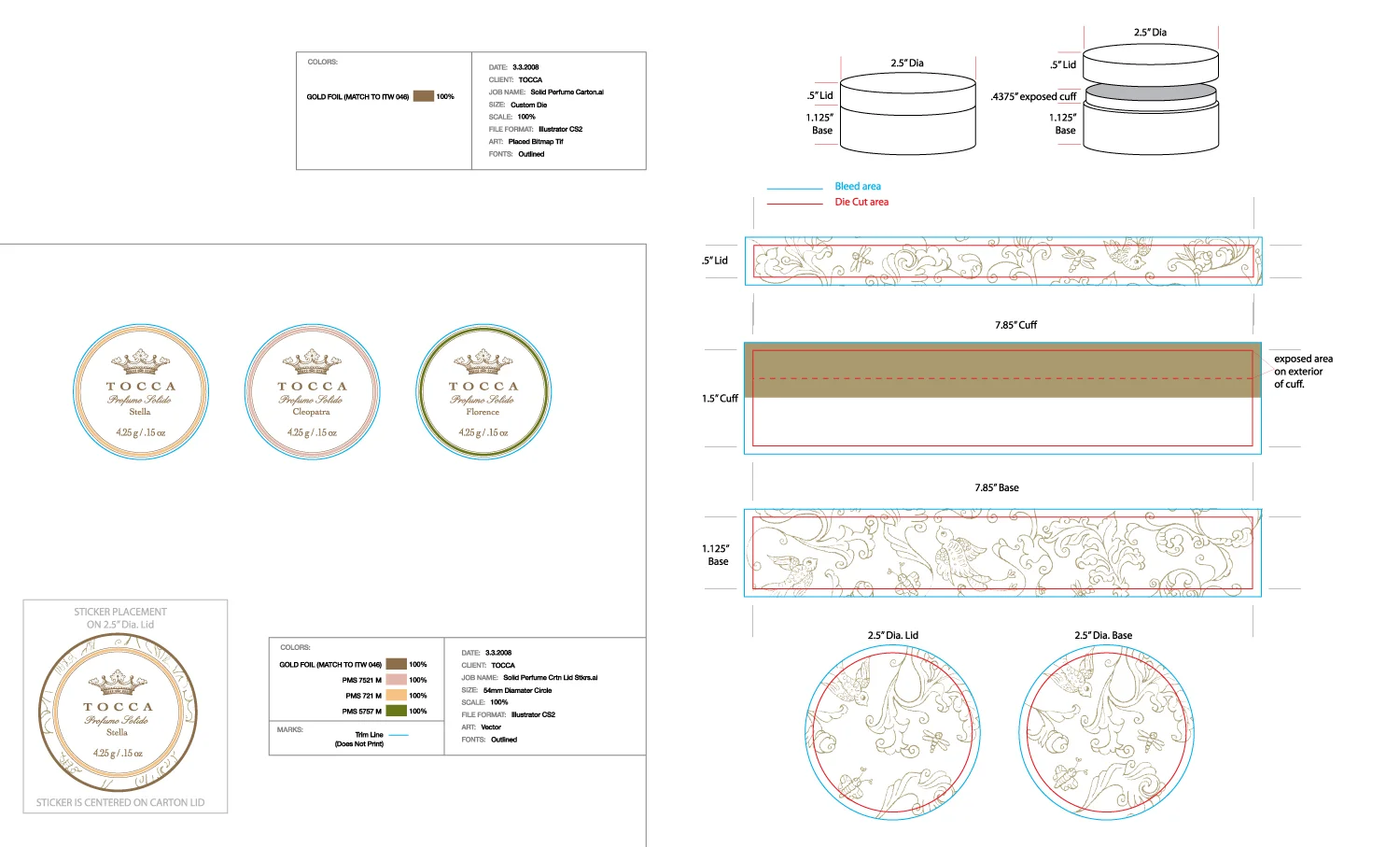Click the open carton diagram with the gray cuff
This screenshot has width=1400, height=847.
1151,100
